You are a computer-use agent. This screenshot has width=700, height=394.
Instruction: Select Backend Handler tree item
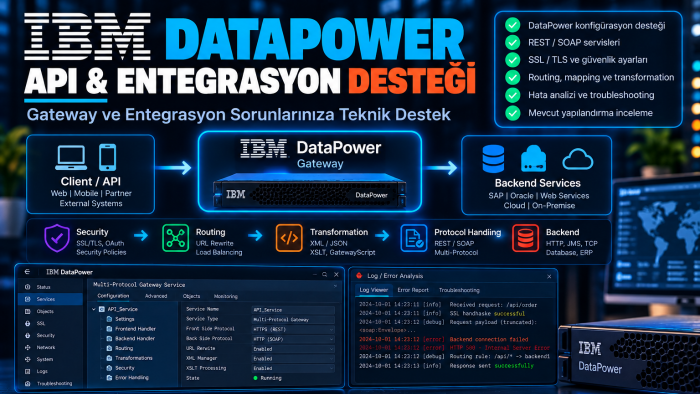tap(130, 339)
